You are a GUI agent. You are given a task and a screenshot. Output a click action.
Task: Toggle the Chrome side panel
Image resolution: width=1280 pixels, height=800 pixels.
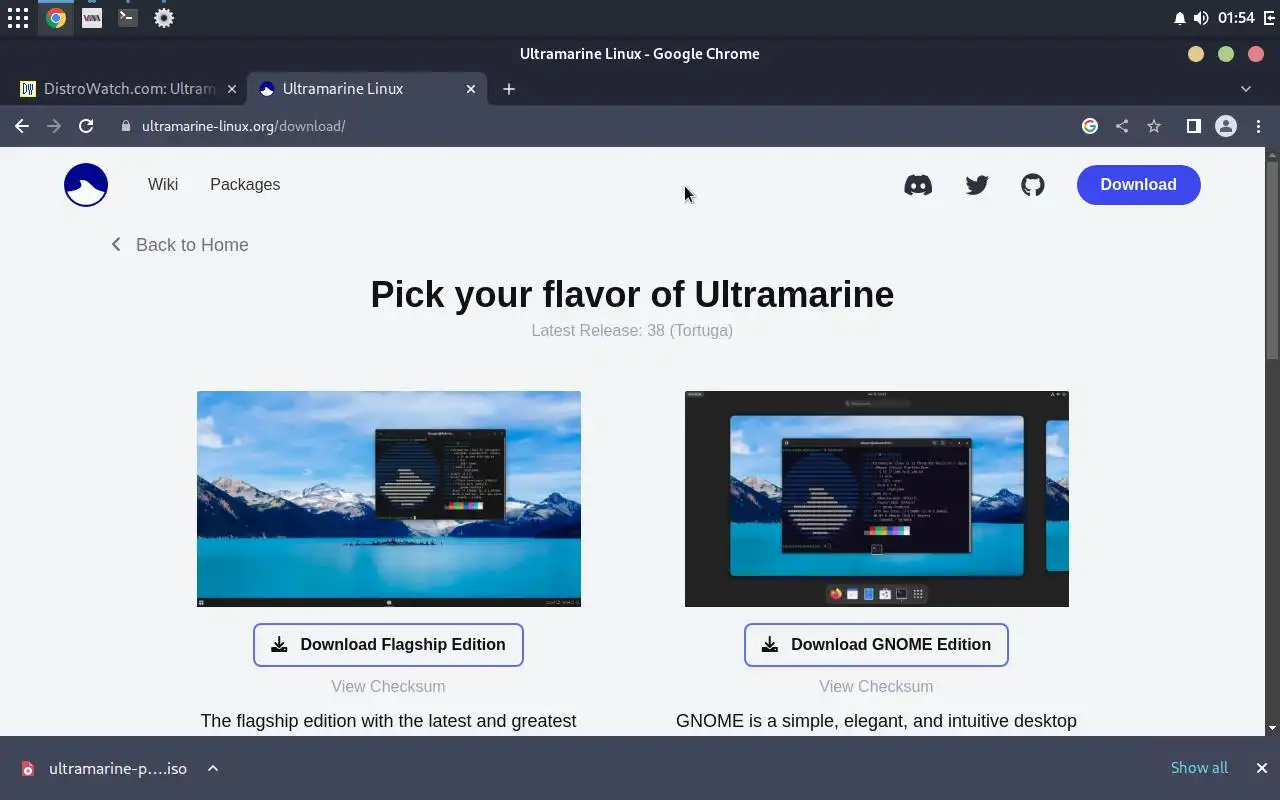click(x=1193, y=126)
